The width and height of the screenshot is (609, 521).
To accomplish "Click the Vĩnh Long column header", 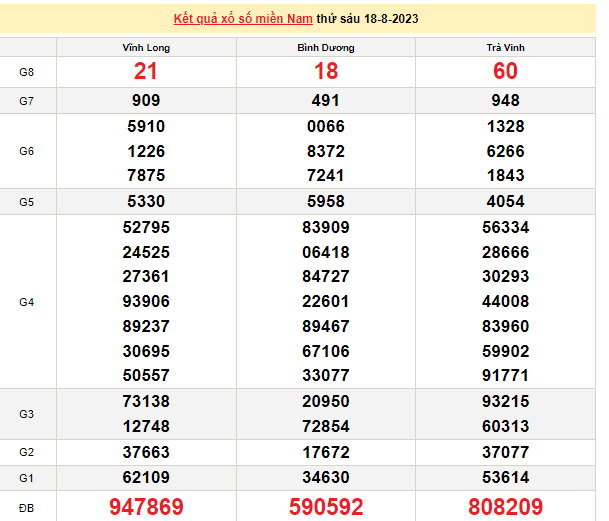I will point(146,47).
